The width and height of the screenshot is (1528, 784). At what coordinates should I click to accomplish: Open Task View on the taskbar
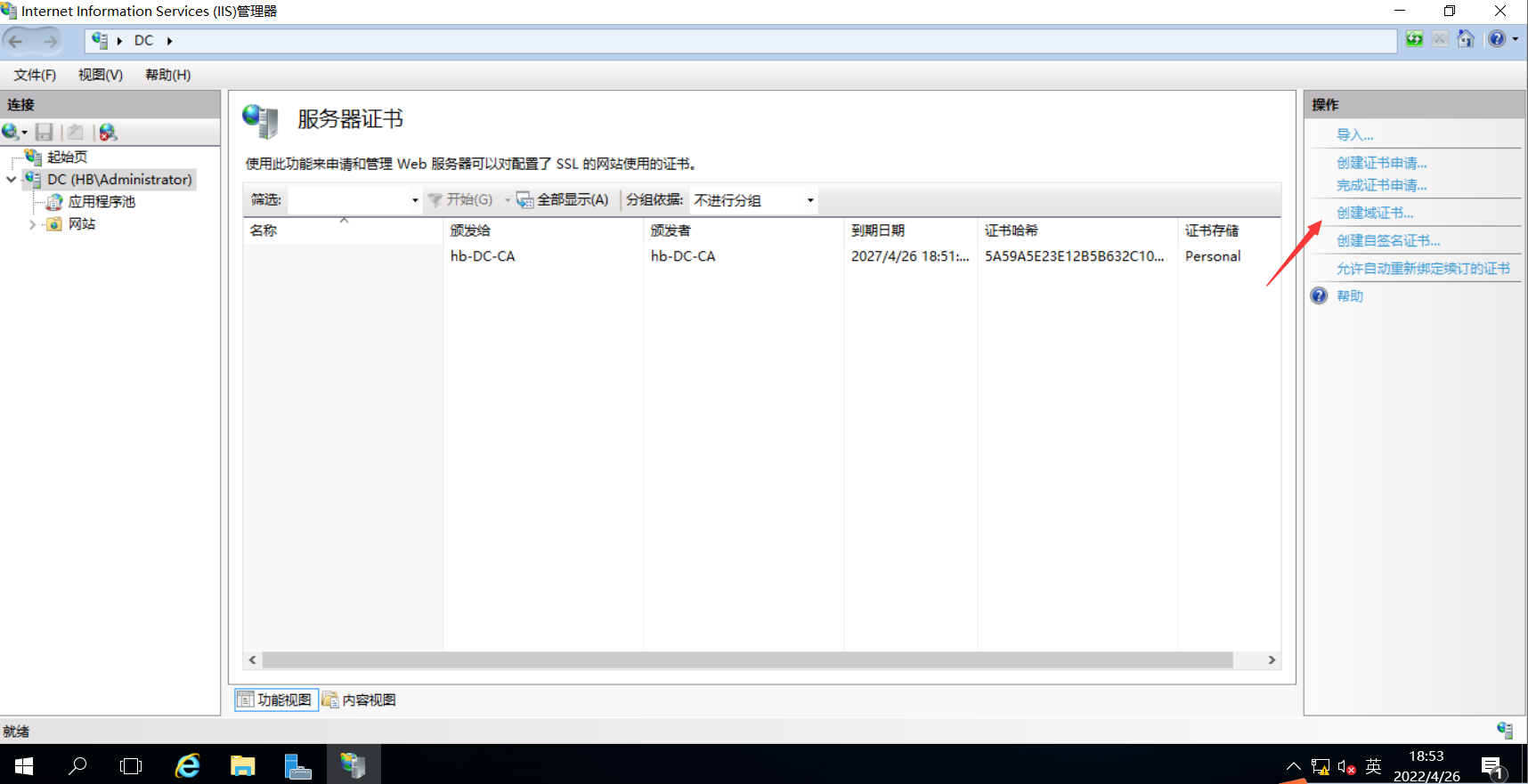(x=131, y=765)
